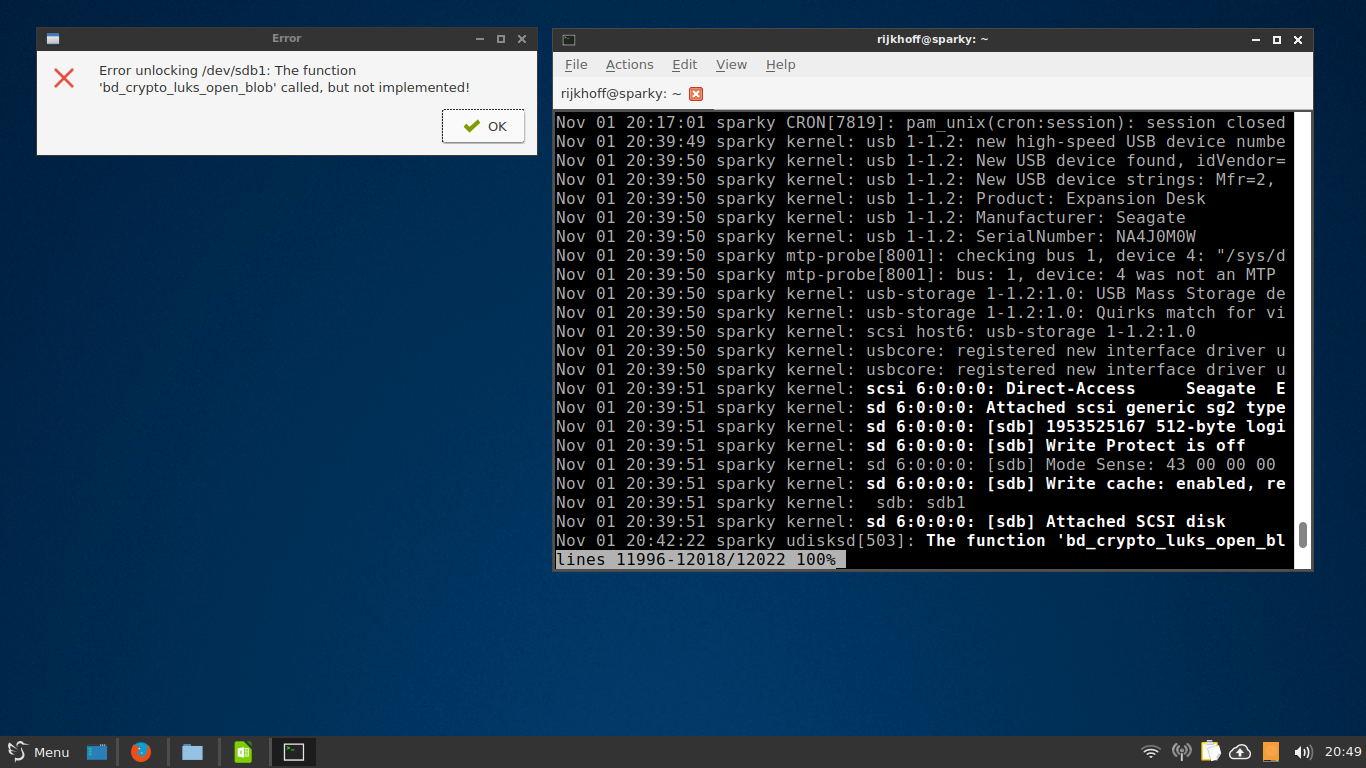The width and height of the screenshot is (1366, 768).
Task: Click the wireless antenna tray icon
Action: click(1181, 752)
